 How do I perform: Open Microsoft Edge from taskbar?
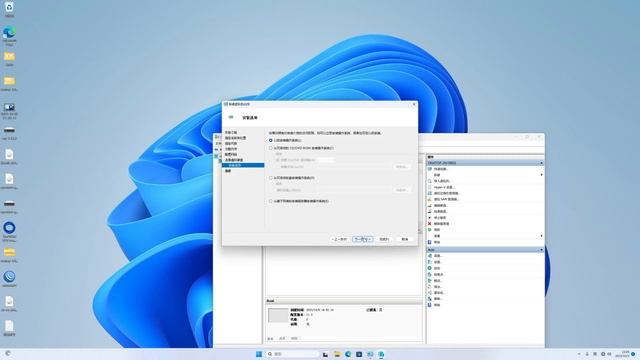[348, 354]
